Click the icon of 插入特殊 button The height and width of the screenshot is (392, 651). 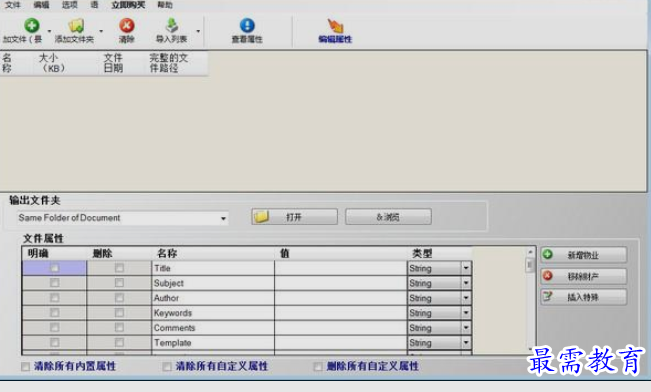click(548, 296)
